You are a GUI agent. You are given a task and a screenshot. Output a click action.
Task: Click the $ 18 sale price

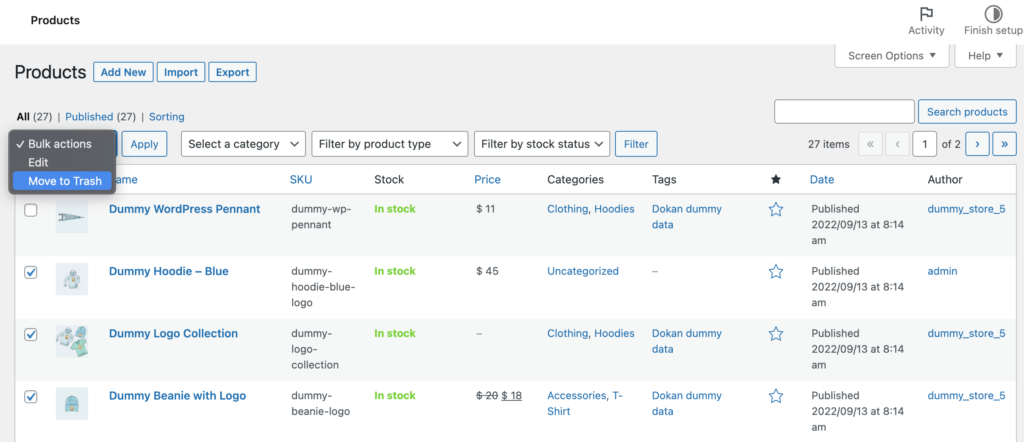pyautogui.click(x=511, y=396)
